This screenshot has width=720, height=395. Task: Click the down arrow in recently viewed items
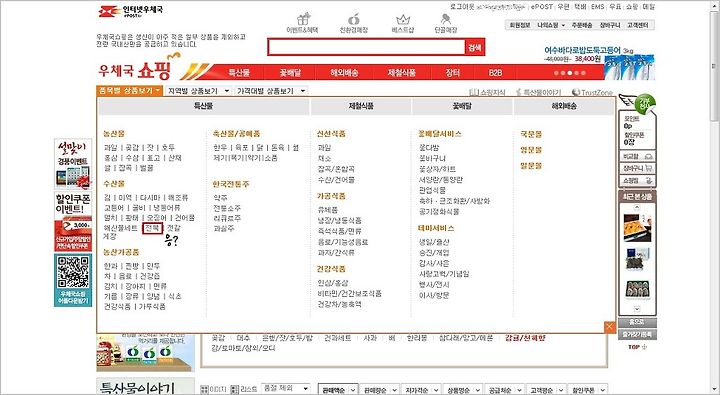click(637, 309)
